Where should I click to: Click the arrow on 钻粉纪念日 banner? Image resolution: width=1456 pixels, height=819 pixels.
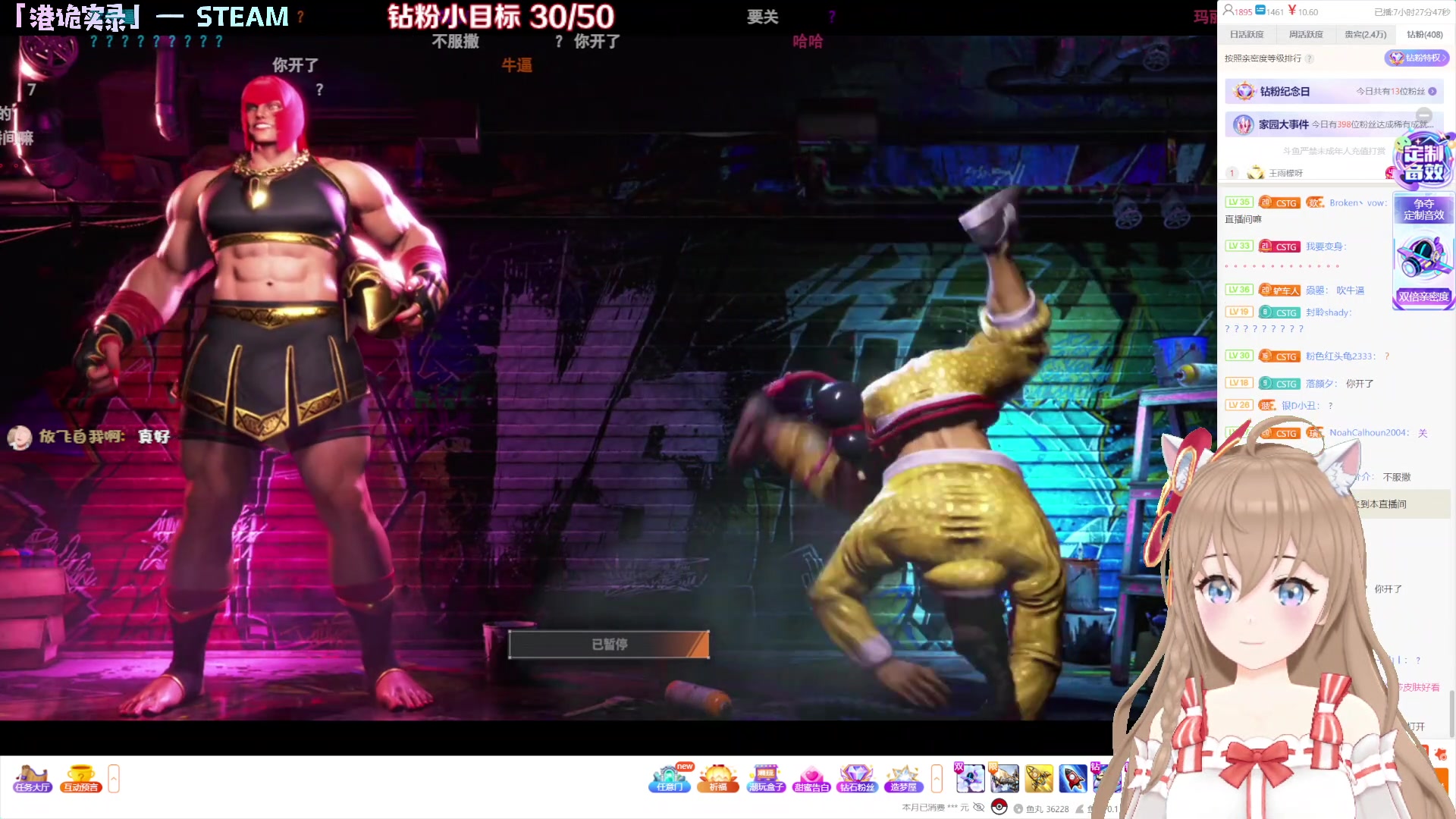pyautogui.click(x=1432, y=91)
